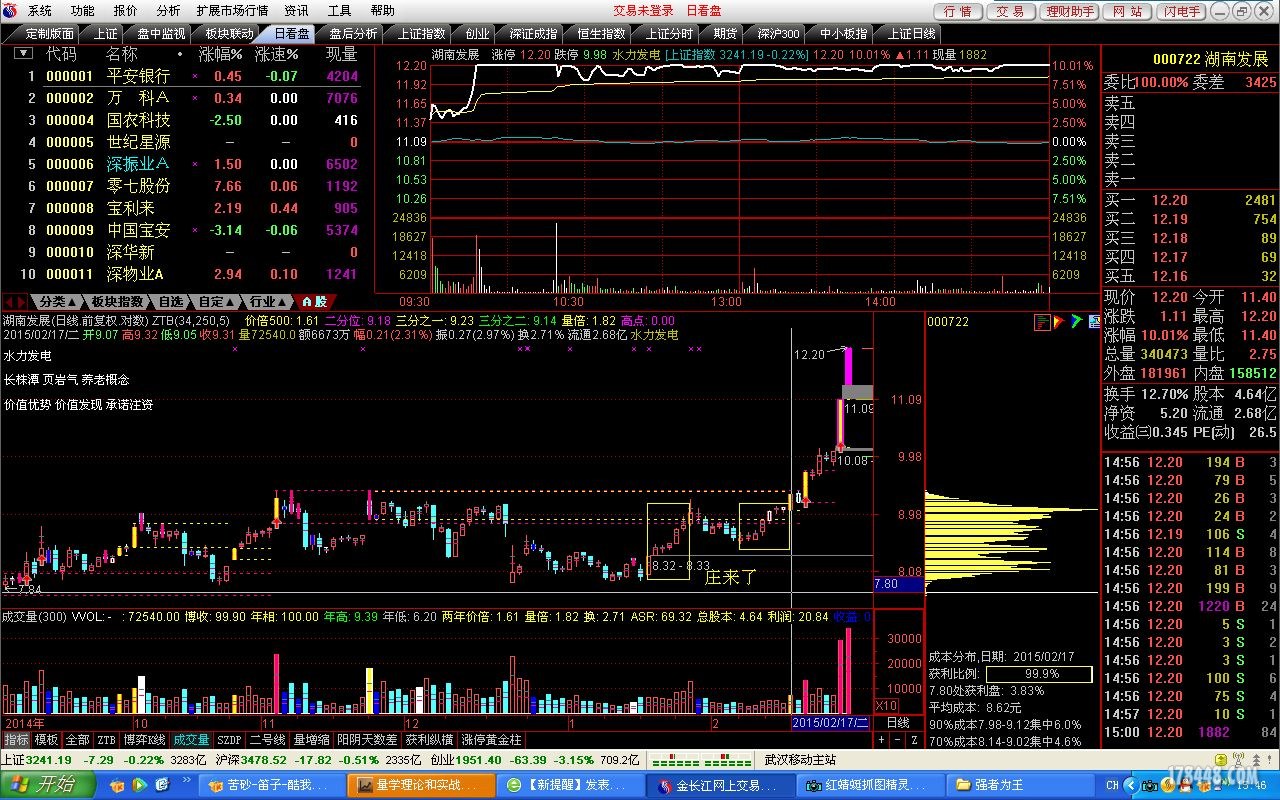Open the 系统 menu

39,11
